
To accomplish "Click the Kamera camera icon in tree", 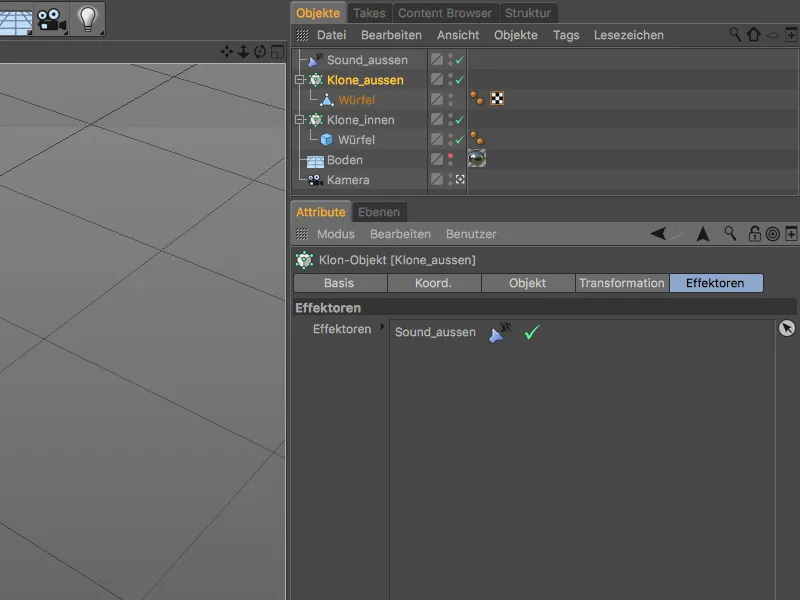I will click(315, 180).
